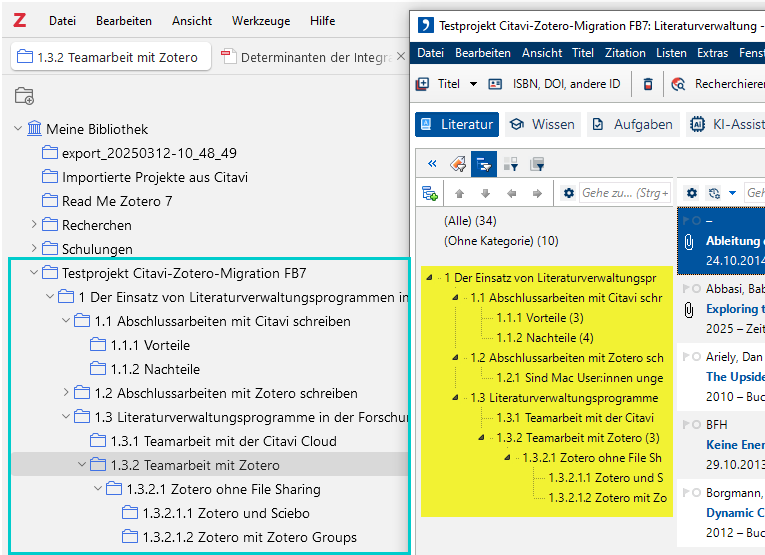The height and width of the screenshot is (555, 765).
Task: Toggle the flag marker on Ariely, Dan entry
Action: point(685,357)
